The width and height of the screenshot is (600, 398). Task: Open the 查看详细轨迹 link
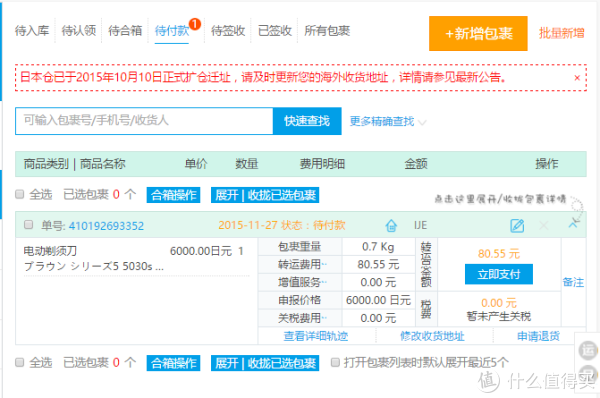click(x=316, y=336)
